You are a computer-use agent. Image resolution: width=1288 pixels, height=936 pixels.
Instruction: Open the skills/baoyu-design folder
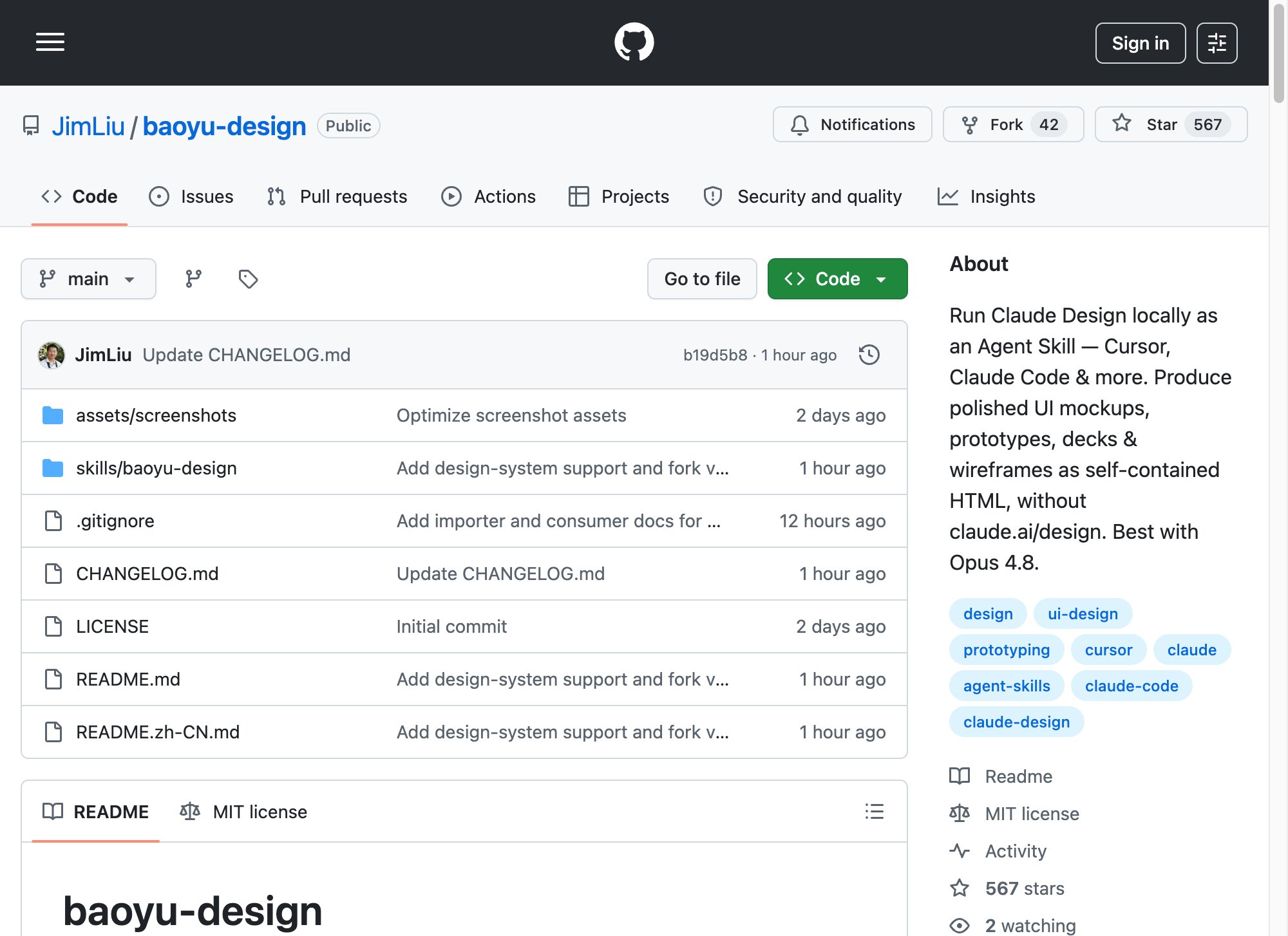click(156, 468)
